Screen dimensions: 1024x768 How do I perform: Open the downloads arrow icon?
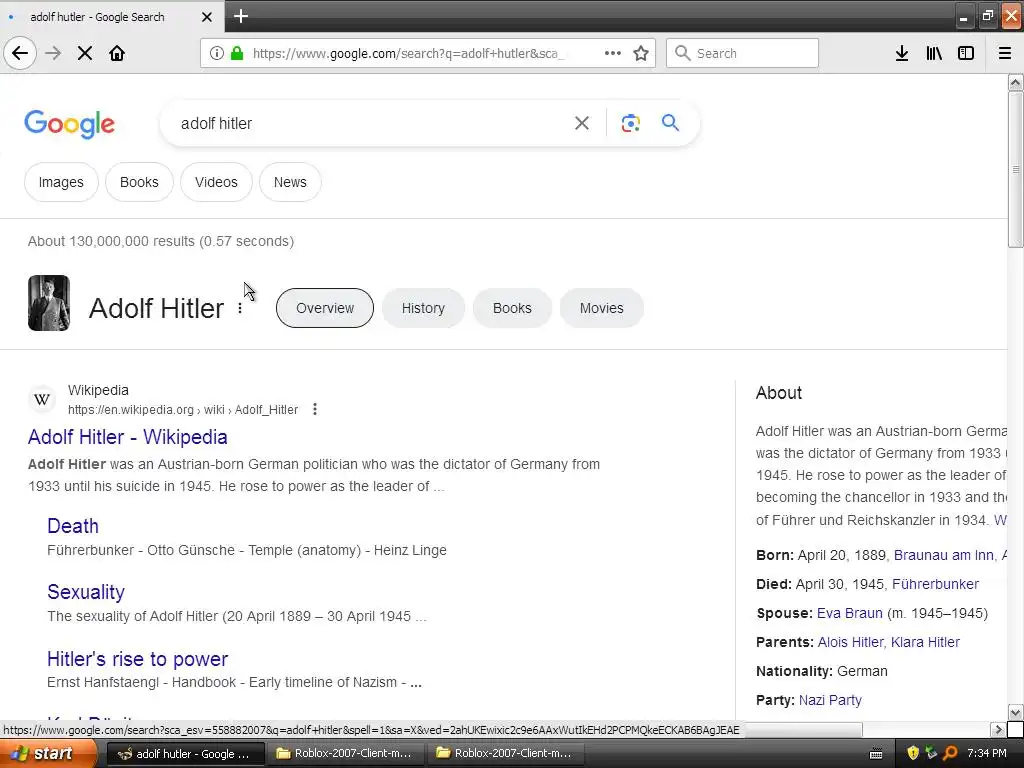902,53
